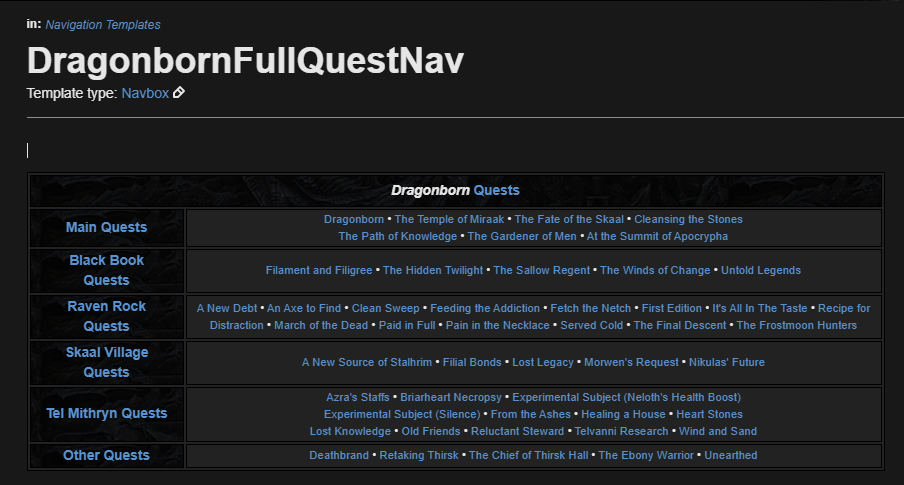This screenshot has height=485, width=904.
Task: Open Feeding the Addiction quest
Action: pyautogui.click(x=485, y=308)
